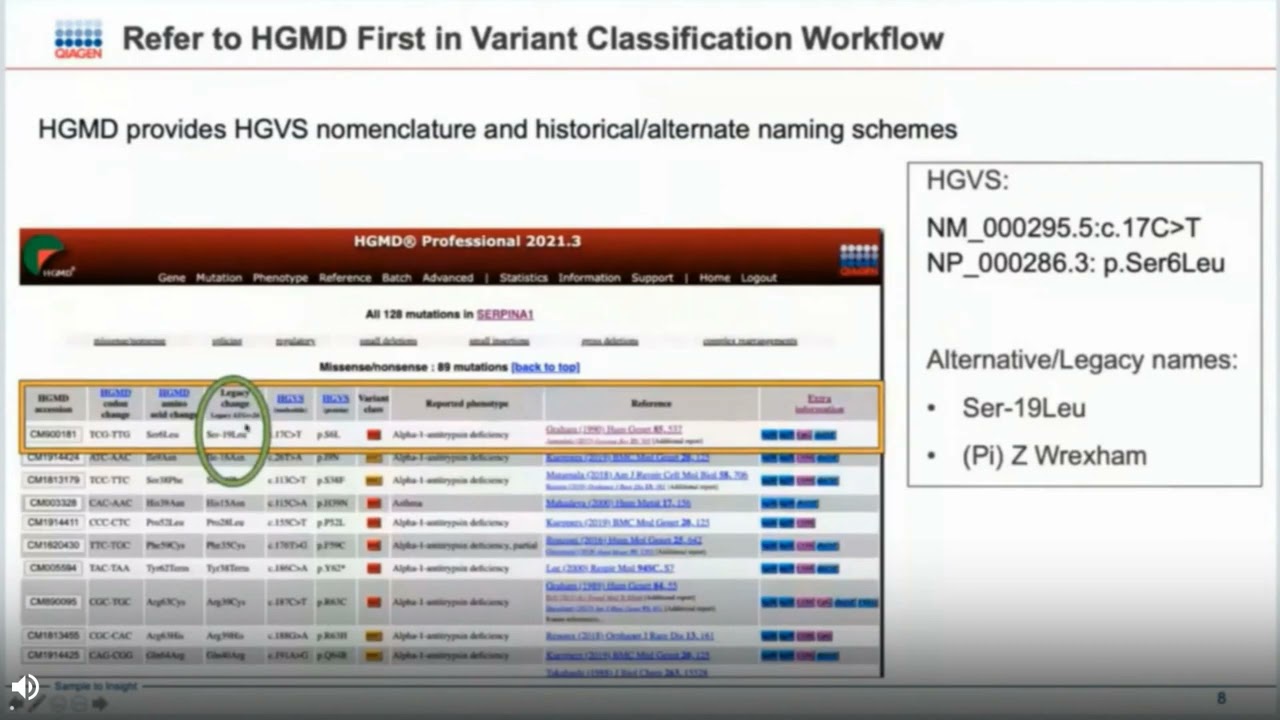
Task: Go to Home in HGMD menu
Action: click(x=714, y=278)
